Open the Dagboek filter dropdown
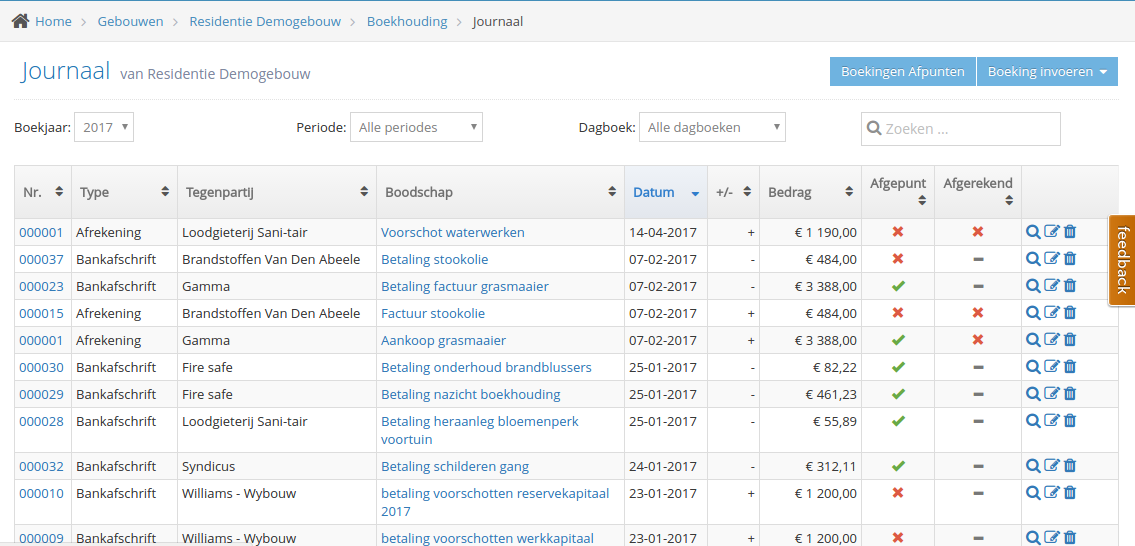The width and height of the screenshot is (1135, 546). click(x=712, y=127)
